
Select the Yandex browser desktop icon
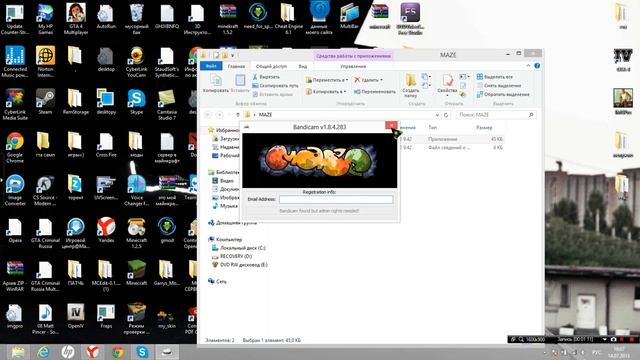[106, 231]
